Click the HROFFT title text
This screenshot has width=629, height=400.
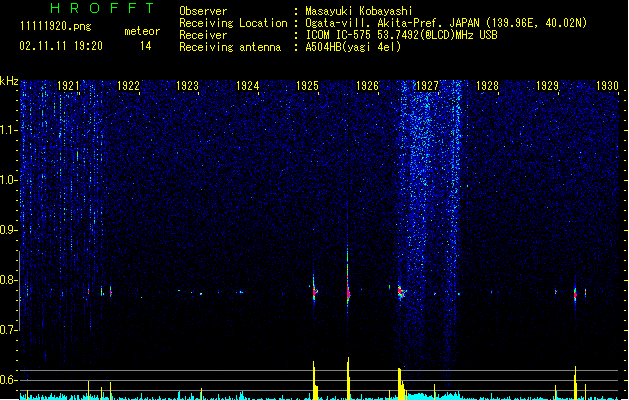[102, 8]
